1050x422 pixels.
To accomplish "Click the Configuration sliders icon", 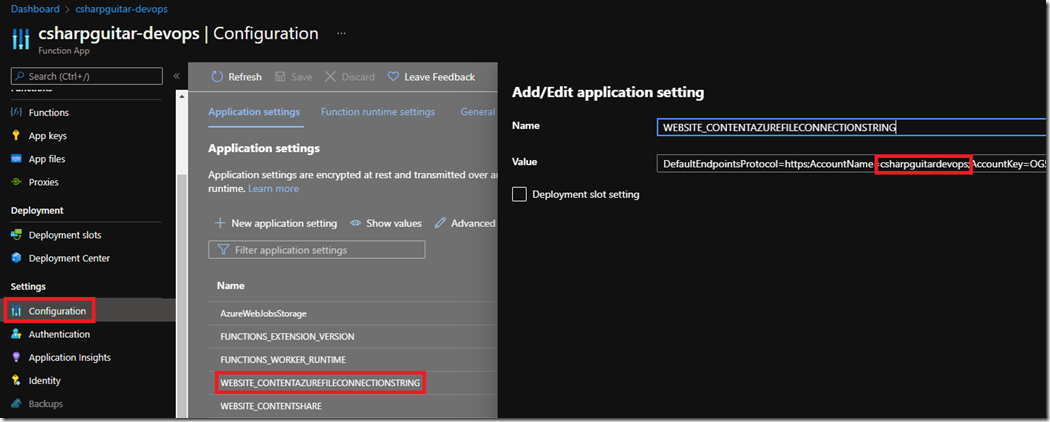I will coord(17,311).
